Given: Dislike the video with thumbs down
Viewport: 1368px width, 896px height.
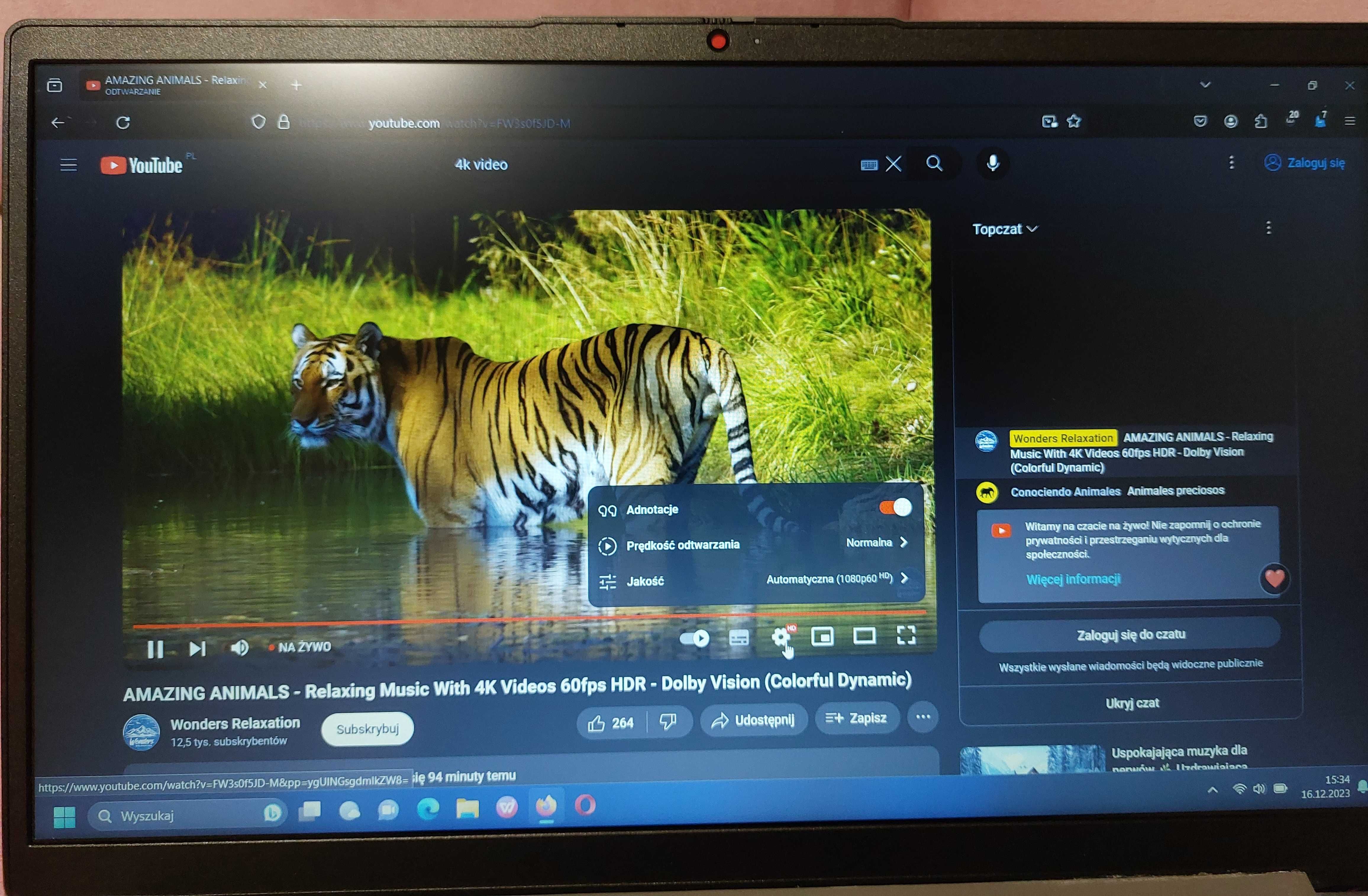Looking at the screenshot, I should pyautogui.click(x=668, y=721).
